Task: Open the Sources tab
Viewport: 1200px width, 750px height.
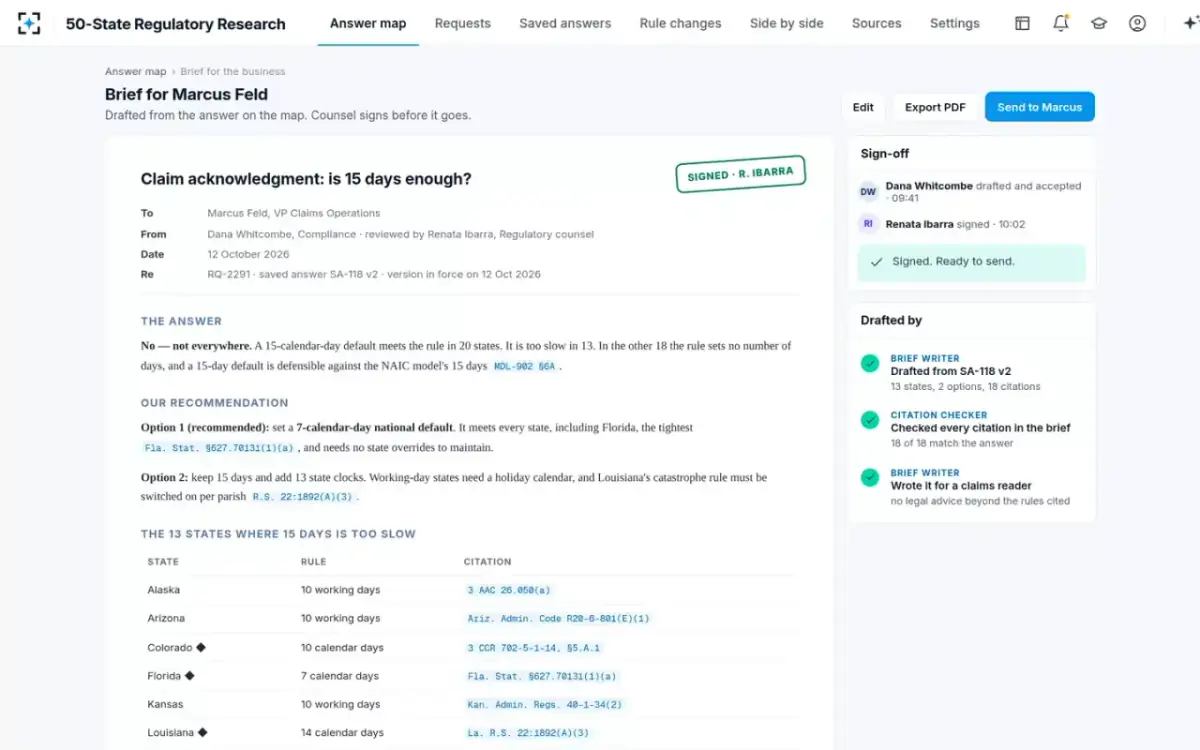Action: [x=877, y=23]
